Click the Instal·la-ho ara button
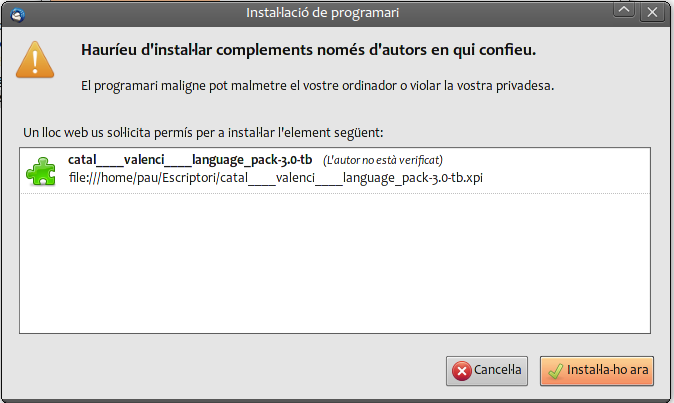674x403 pixels. 597,371
